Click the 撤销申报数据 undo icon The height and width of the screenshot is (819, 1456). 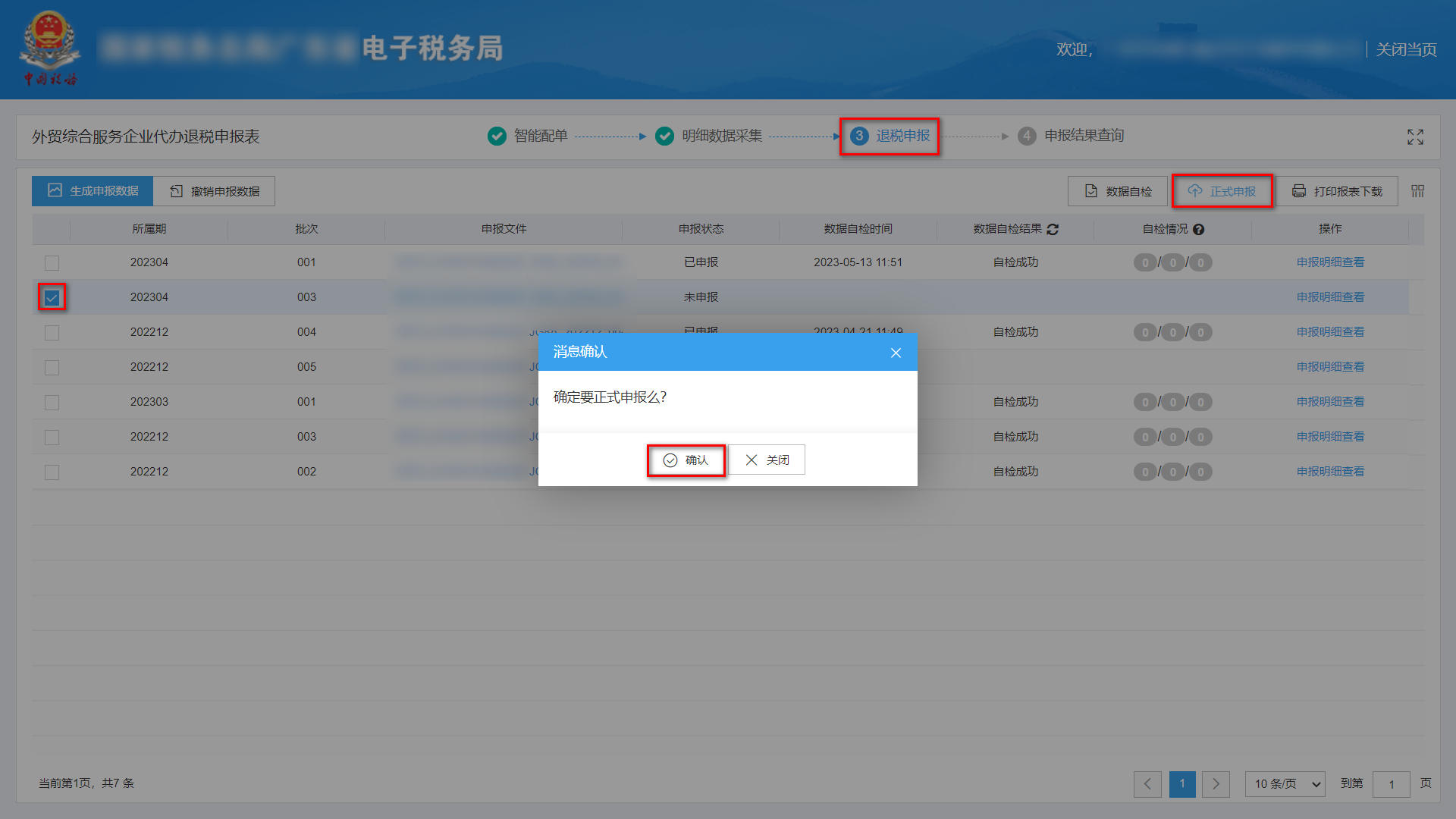[175, 190]
